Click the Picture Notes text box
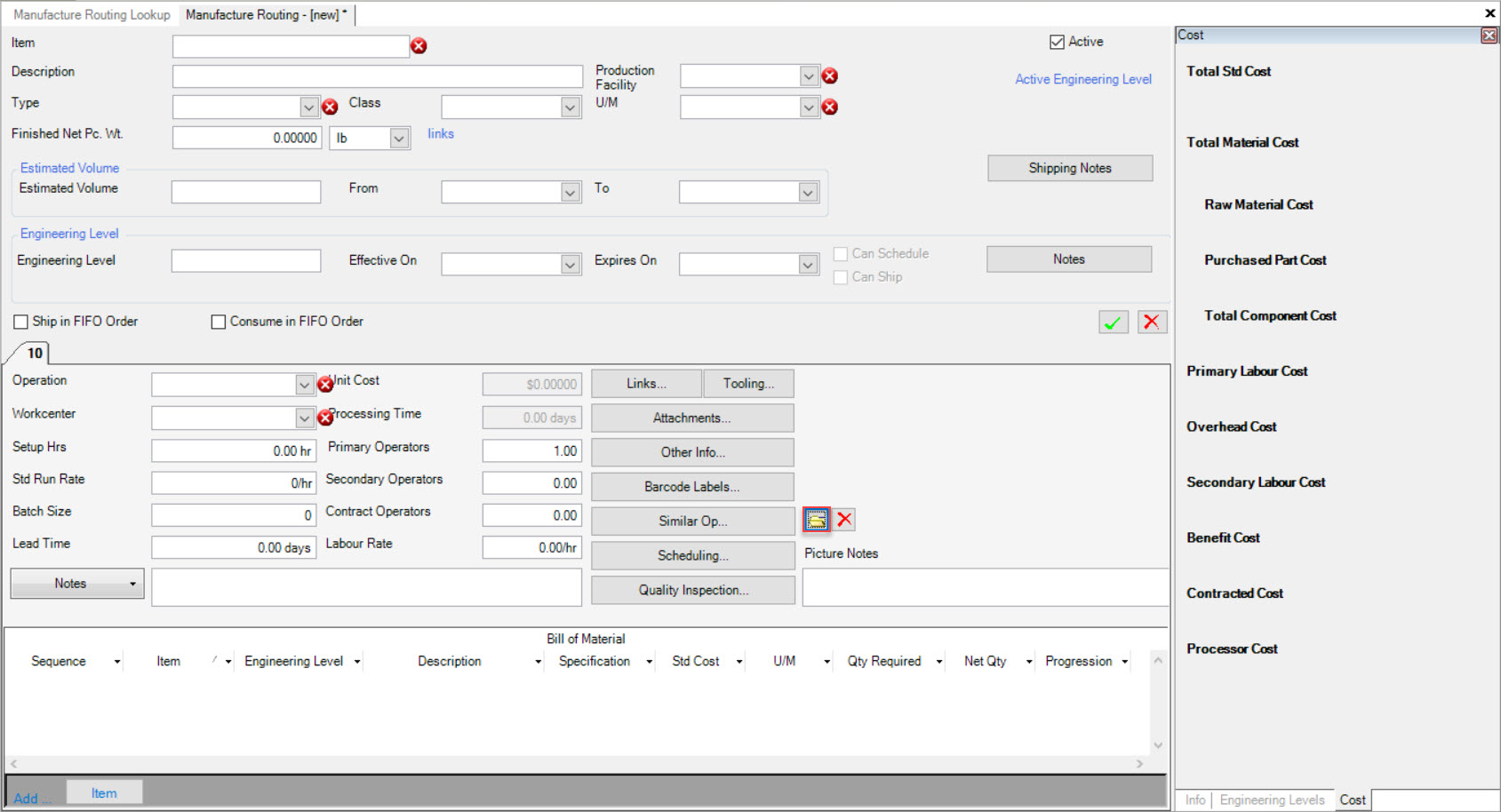Viewport: 1501px width, 812px height. coord(986,587)
